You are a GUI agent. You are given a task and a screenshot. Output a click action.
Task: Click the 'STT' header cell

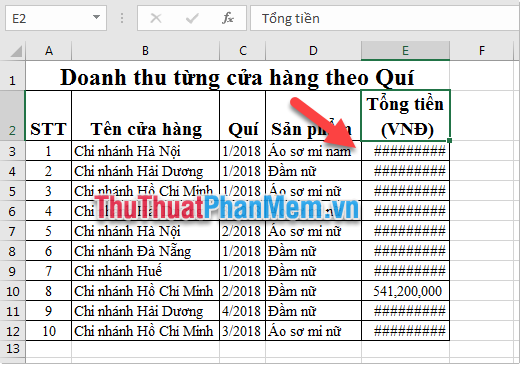click(x=49, y=115)
